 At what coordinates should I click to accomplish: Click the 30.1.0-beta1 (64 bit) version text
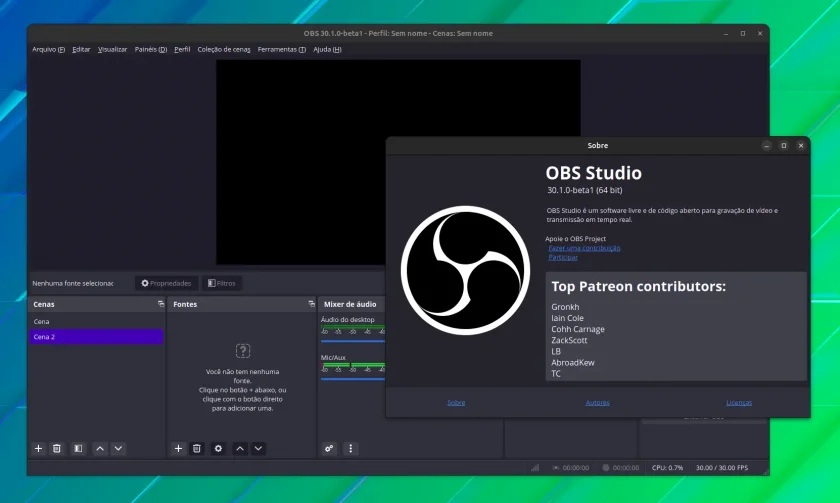tap(584, 190)
